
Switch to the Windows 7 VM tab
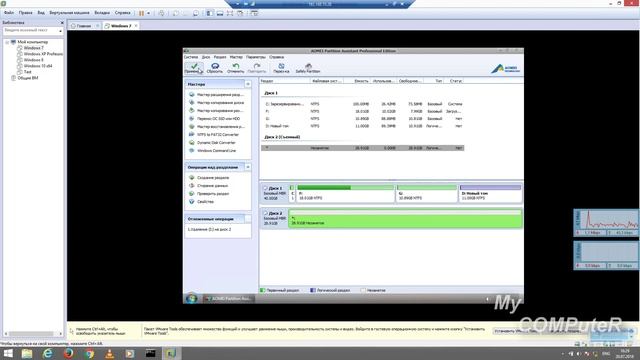pyautogui.click(x=121, y=26)
